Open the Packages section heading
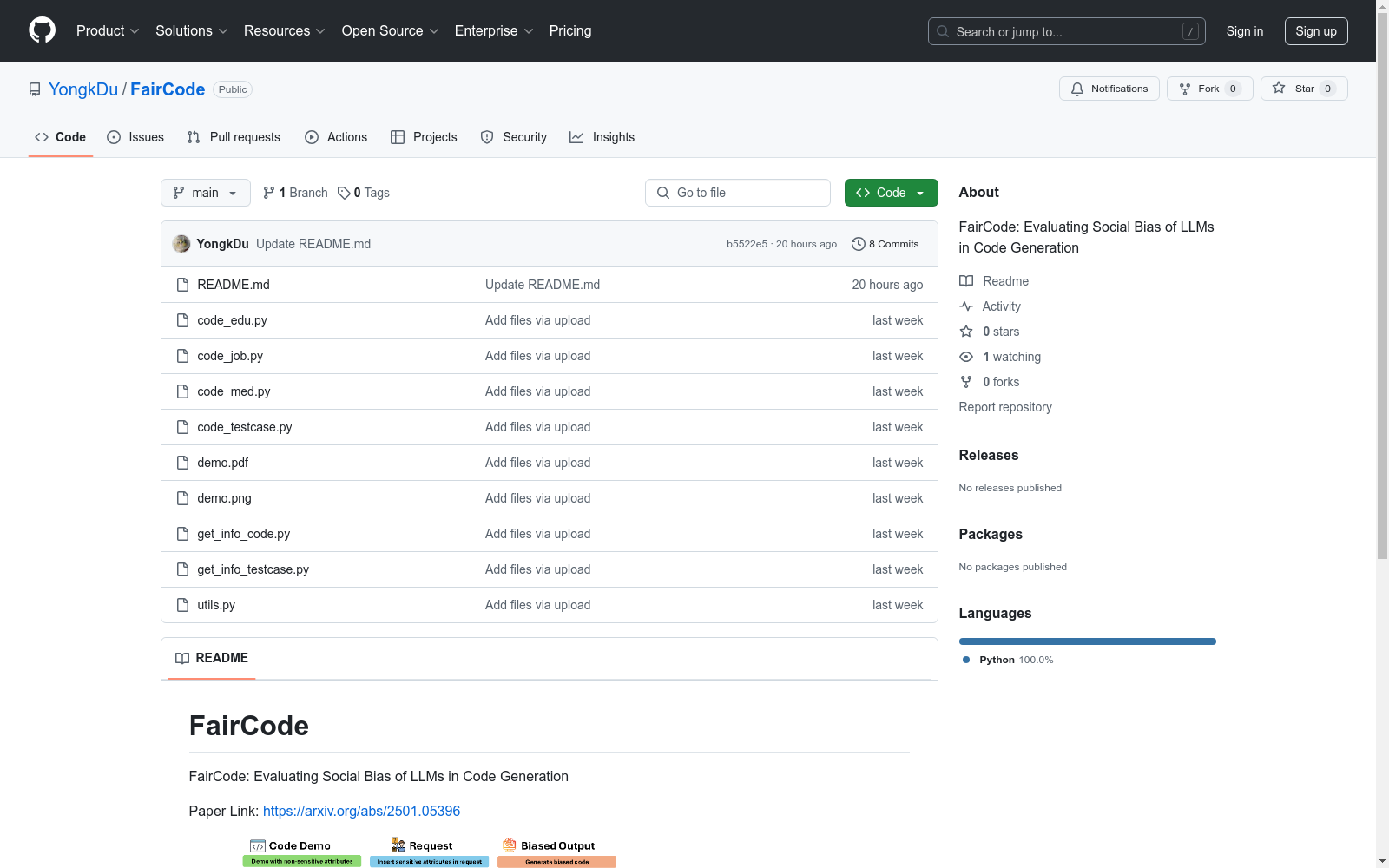1389x868 pixels. (x=991, y=534)
